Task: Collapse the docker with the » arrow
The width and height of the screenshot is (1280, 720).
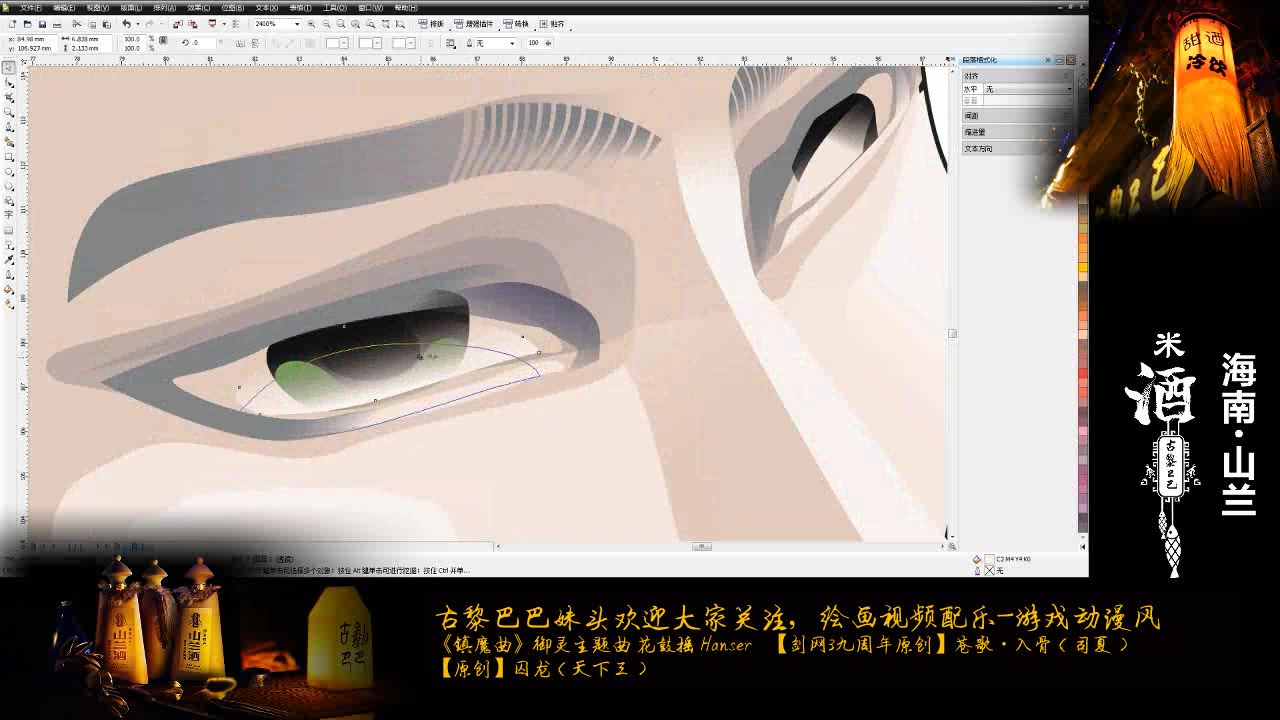Action: click(1048, 60)
